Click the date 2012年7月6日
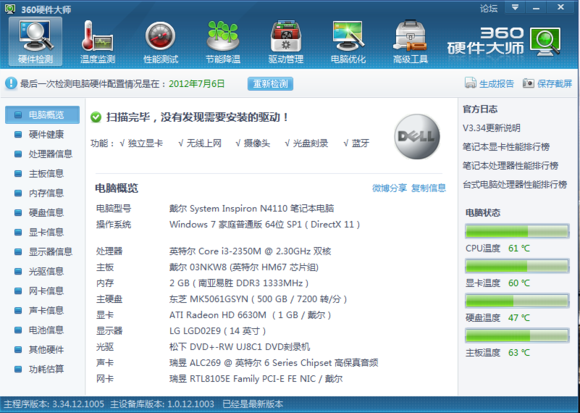 pos(197,84)
